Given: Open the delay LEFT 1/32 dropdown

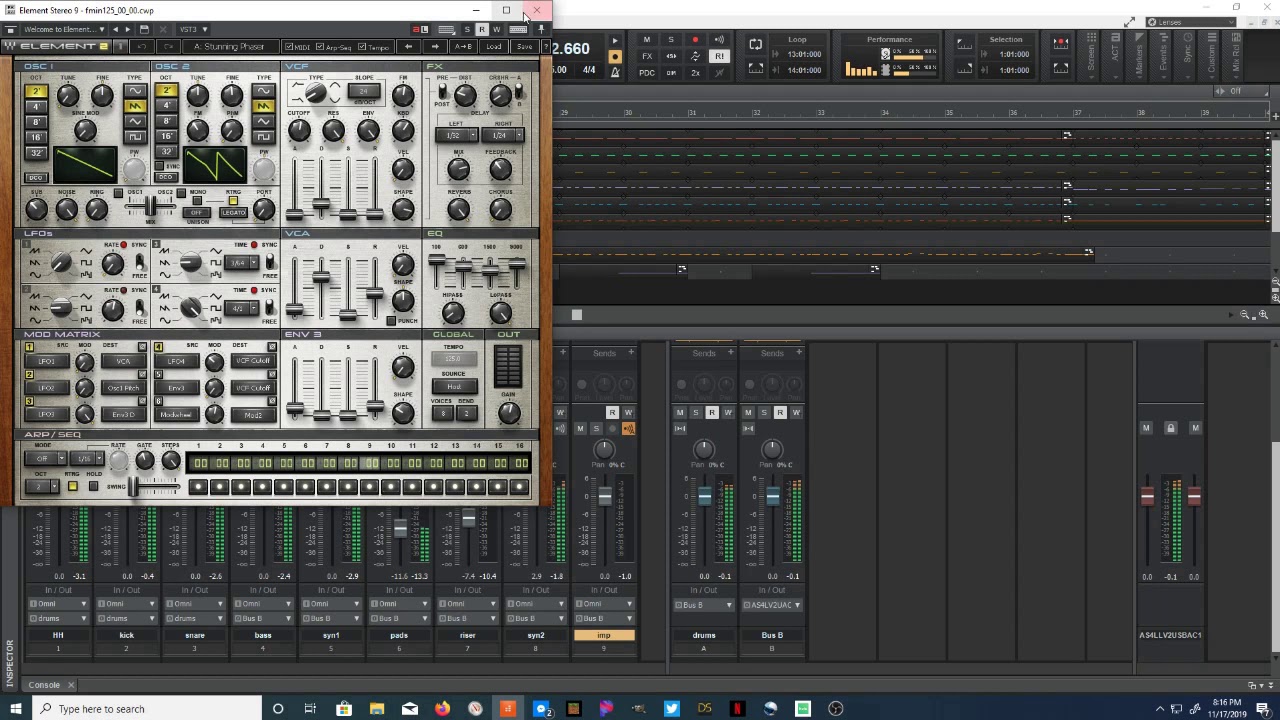Looking at the screenshot, I should pos(457,136).
